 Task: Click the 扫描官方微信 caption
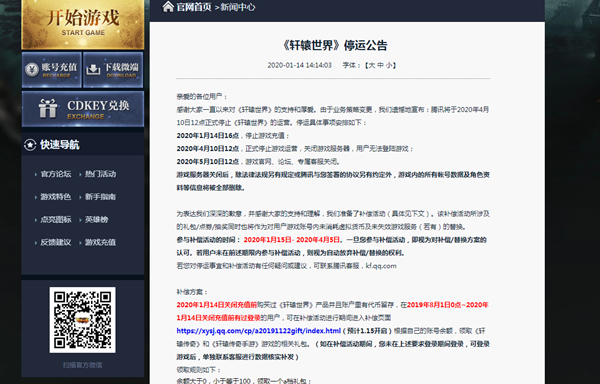click(83, 365)
